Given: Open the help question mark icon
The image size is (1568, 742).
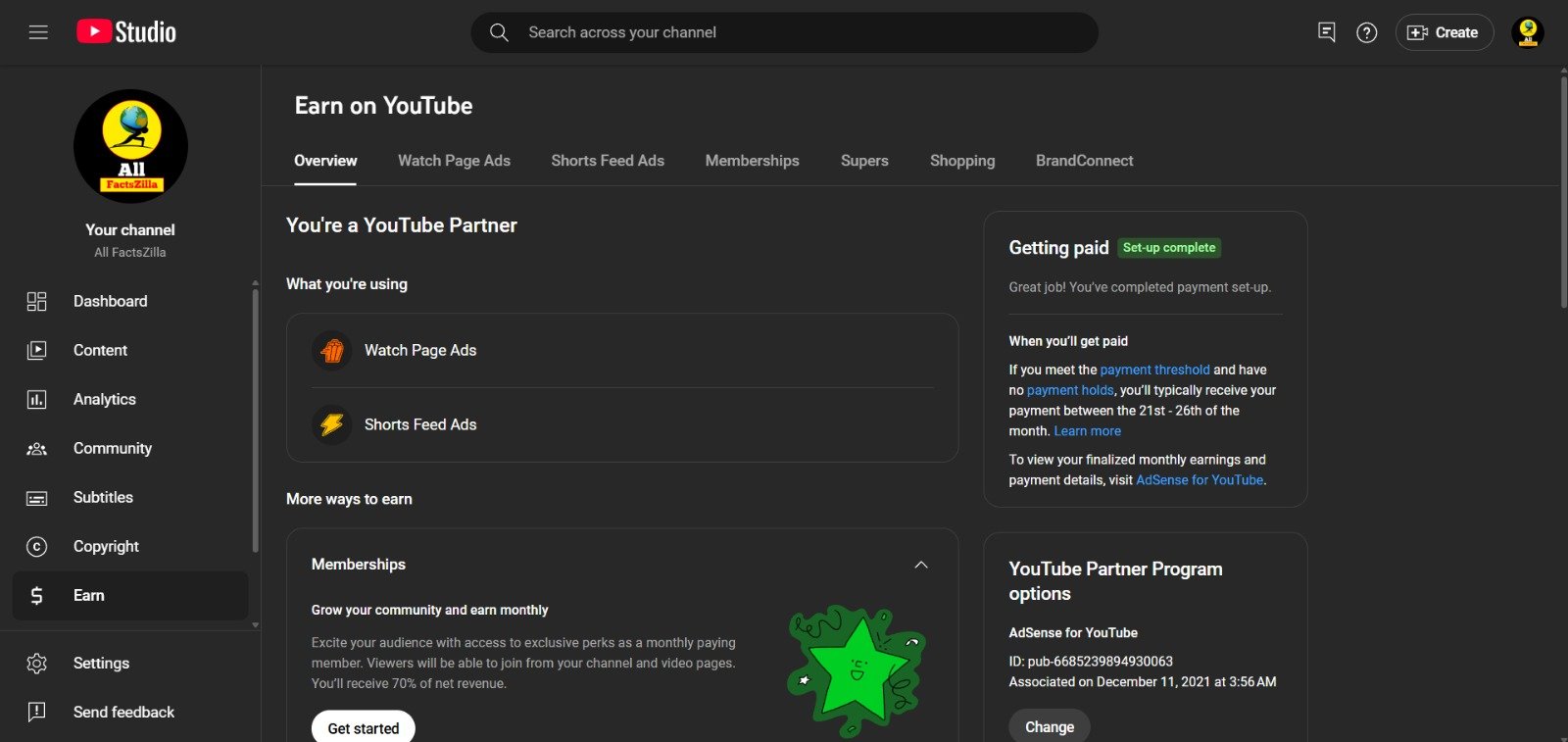Looking at the screenshot, I should 1366,32.
